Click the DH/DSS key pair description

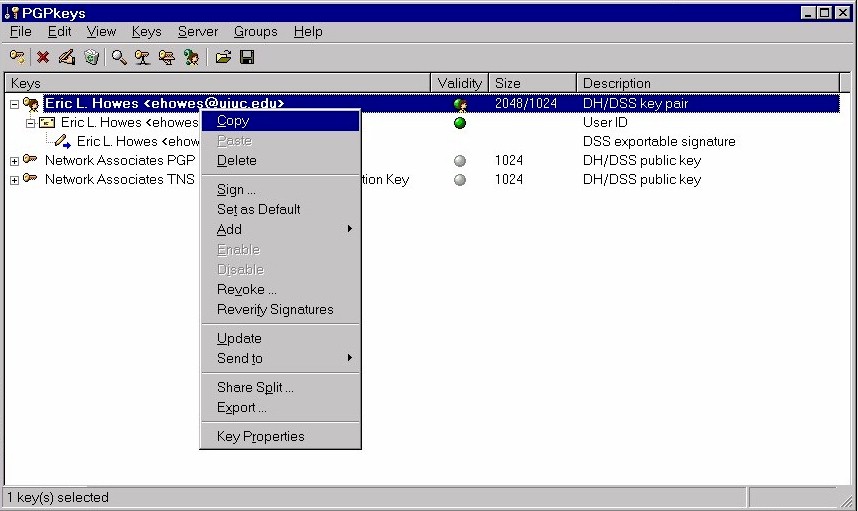635,103
